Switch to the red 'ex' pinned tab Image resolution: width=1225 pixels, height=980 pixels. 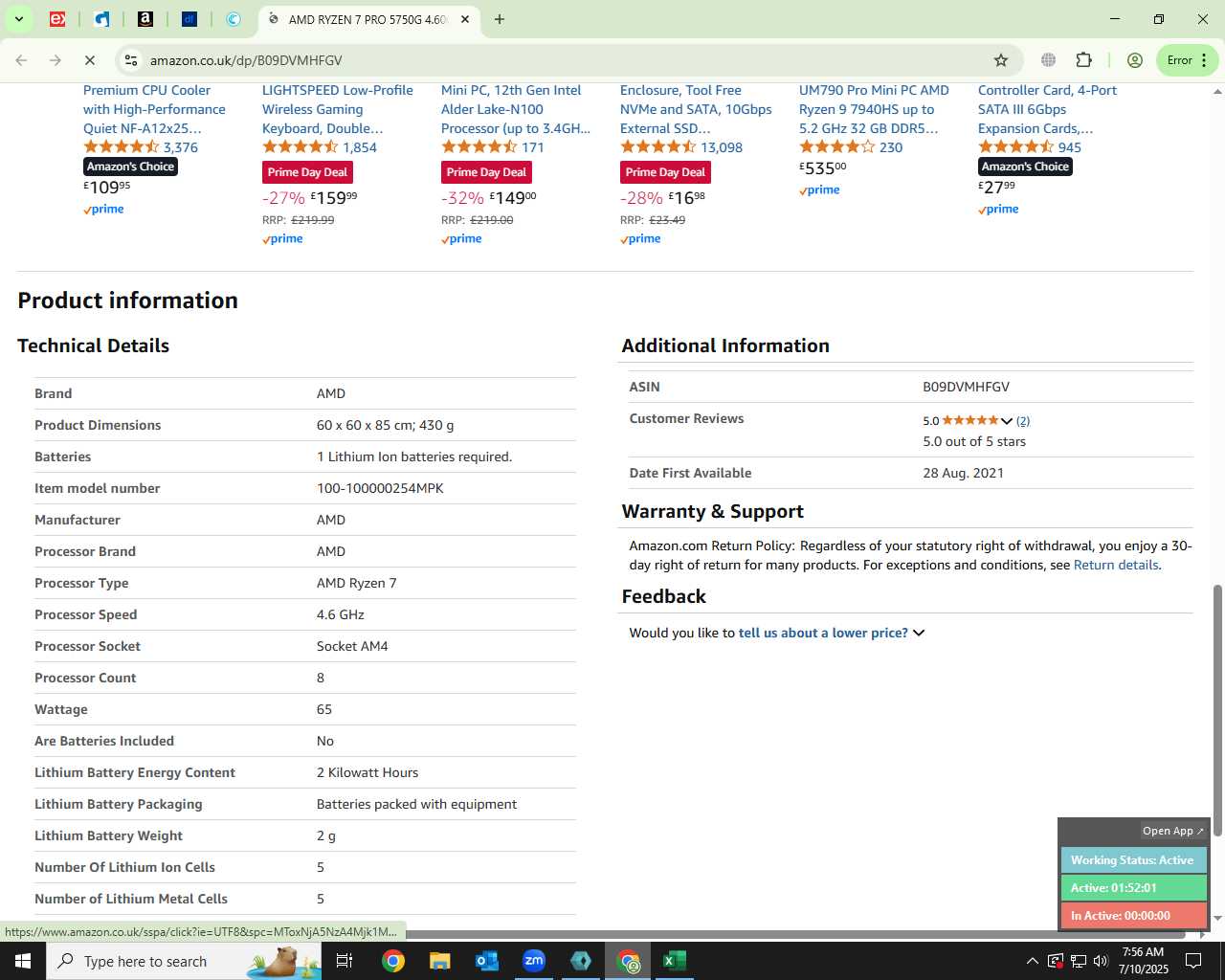[x=57, y=19]
